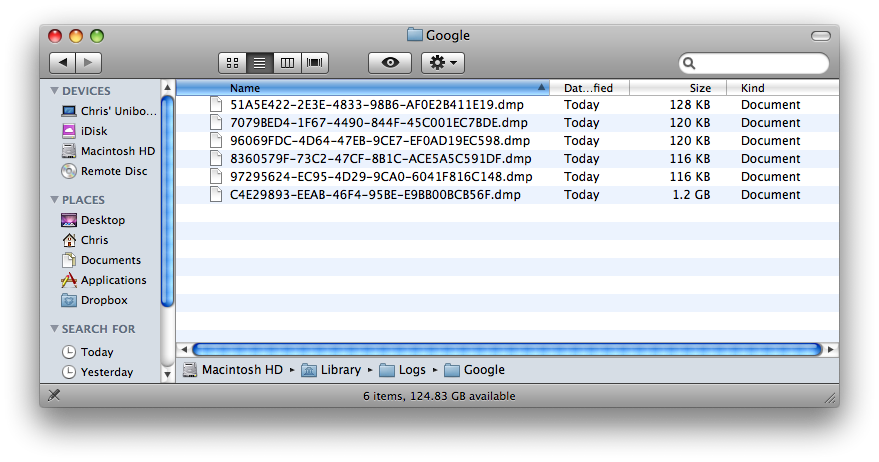The width and height of the screenshot is (879, 462).
Task: Select file name C4E29893-EEAB-46F4-95BE-E9BB00BCB56F.dmp
Action: click(x=375, y=195)
